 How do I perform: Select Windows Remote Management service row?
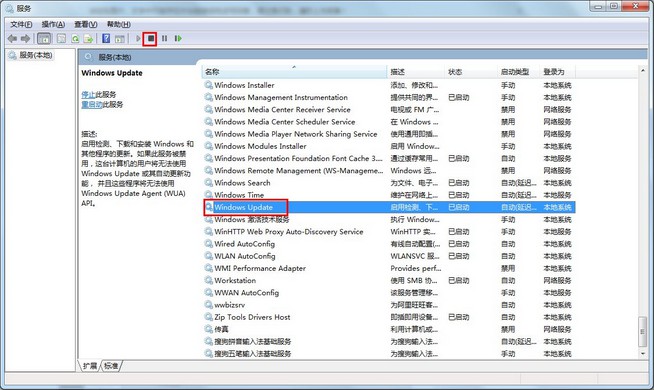tap(389, 171)
